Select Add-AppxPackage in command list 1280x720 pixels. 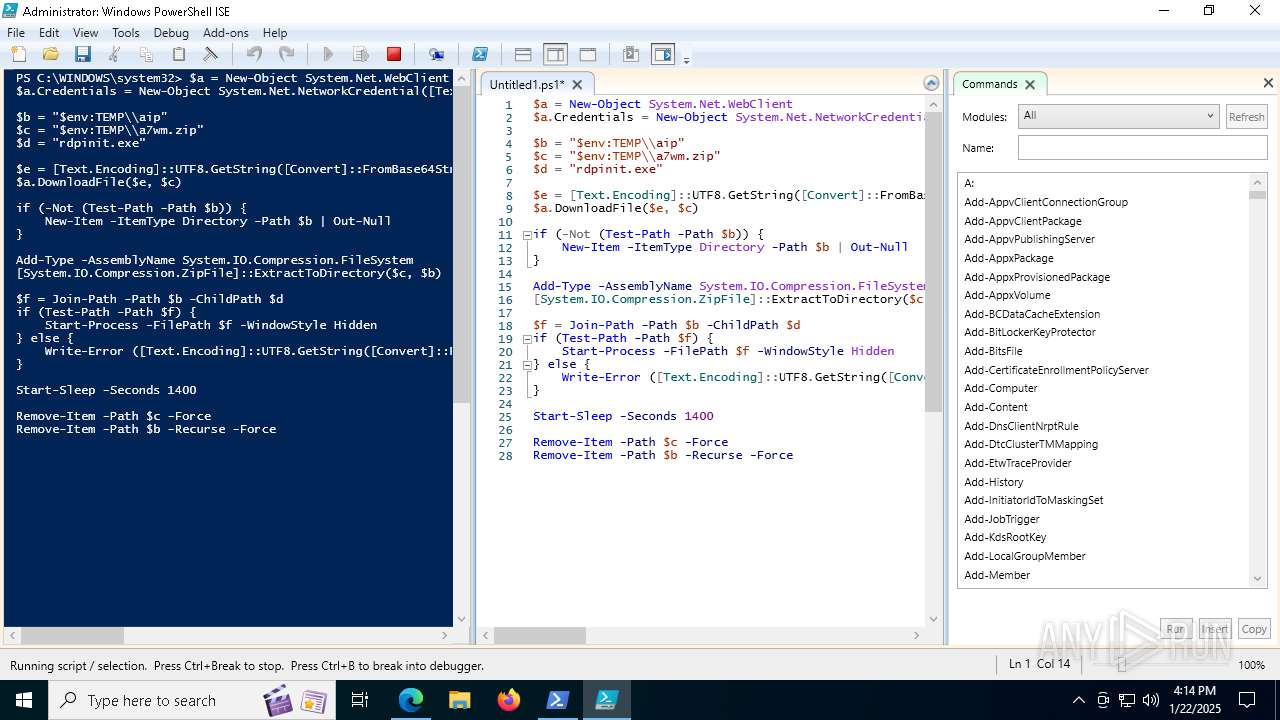tap(1009, 258)
